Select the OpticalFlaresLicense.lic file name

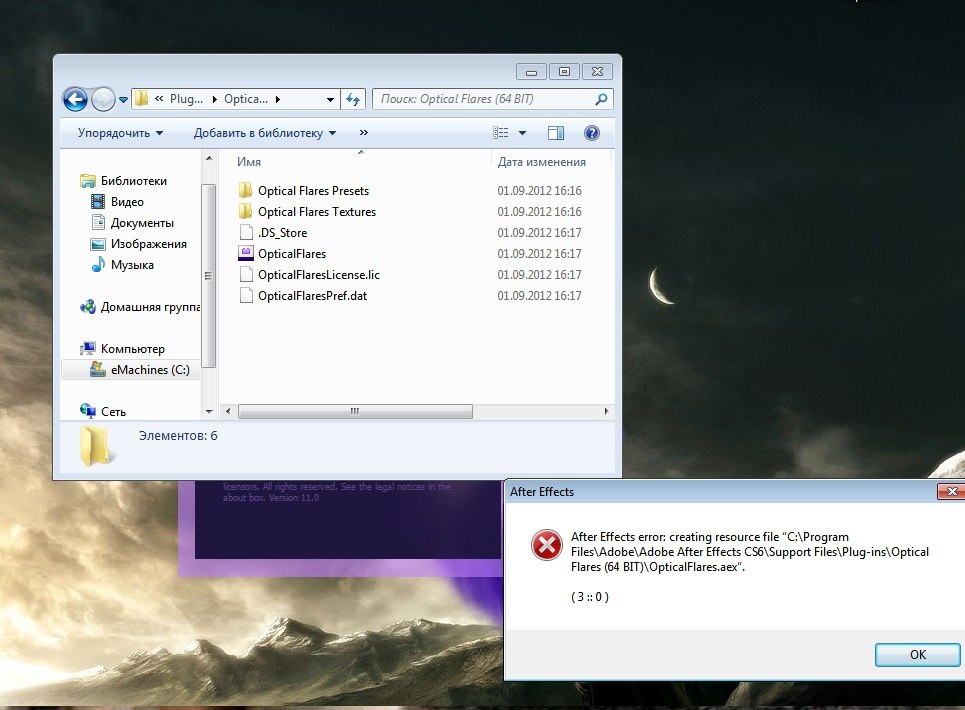pos(319,274)
